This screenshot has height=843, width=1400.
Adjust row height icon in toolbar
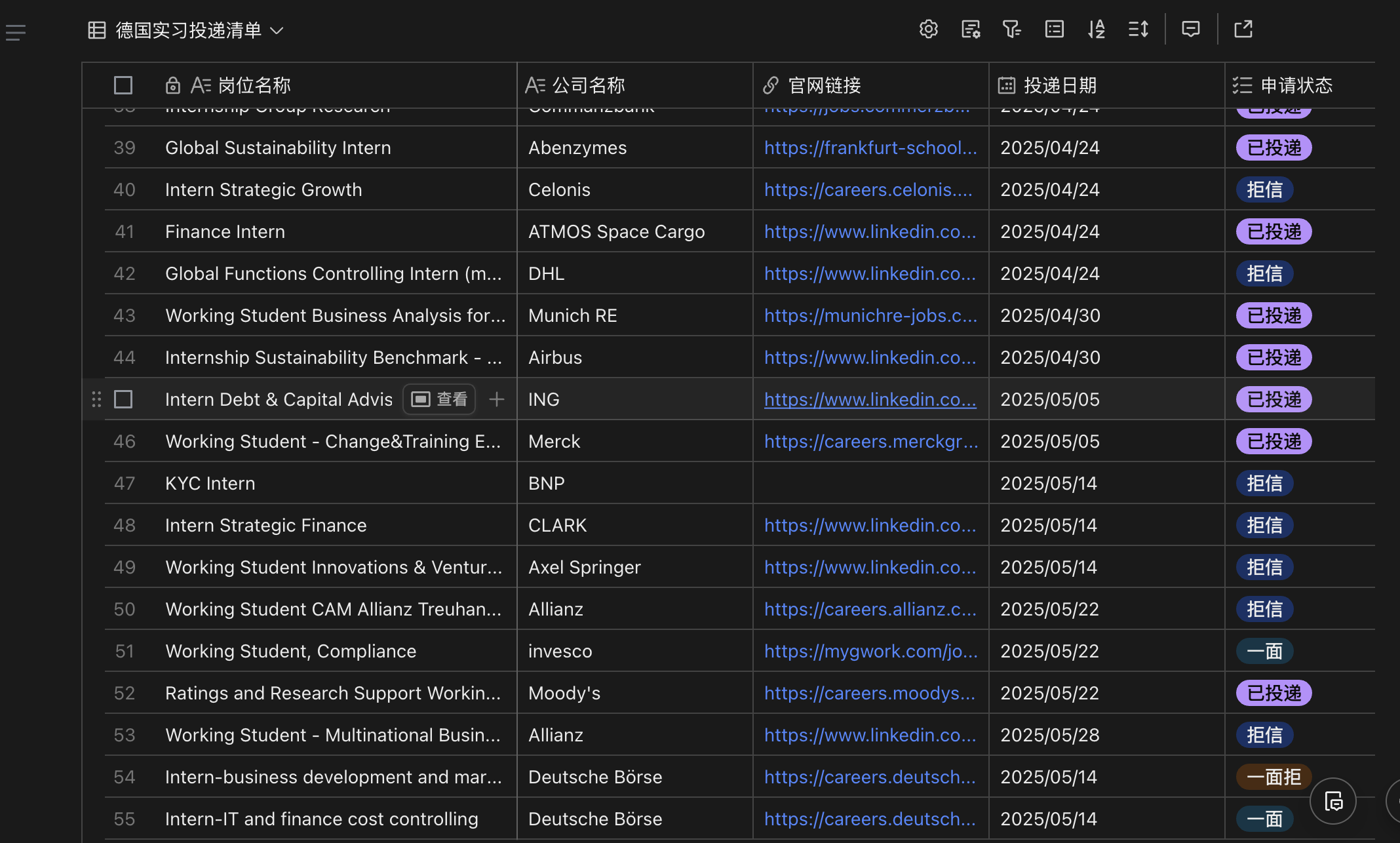pos(1138,29)
